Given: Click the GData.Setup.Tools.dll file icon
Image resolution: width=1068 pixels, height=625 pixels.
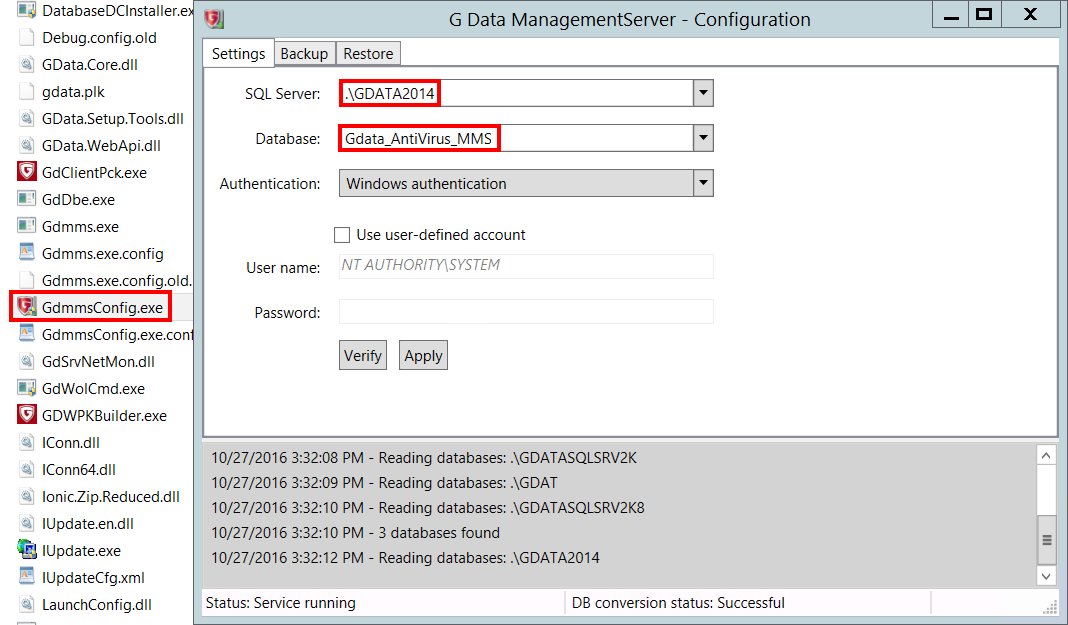Looking at the screenshot, I should 27,118.
